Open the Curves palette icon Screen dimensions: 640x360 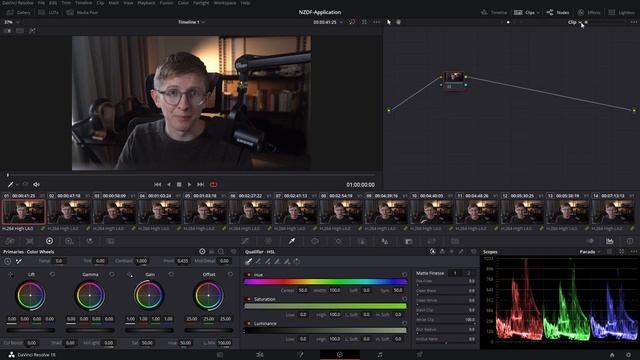(x=245, y=241)
